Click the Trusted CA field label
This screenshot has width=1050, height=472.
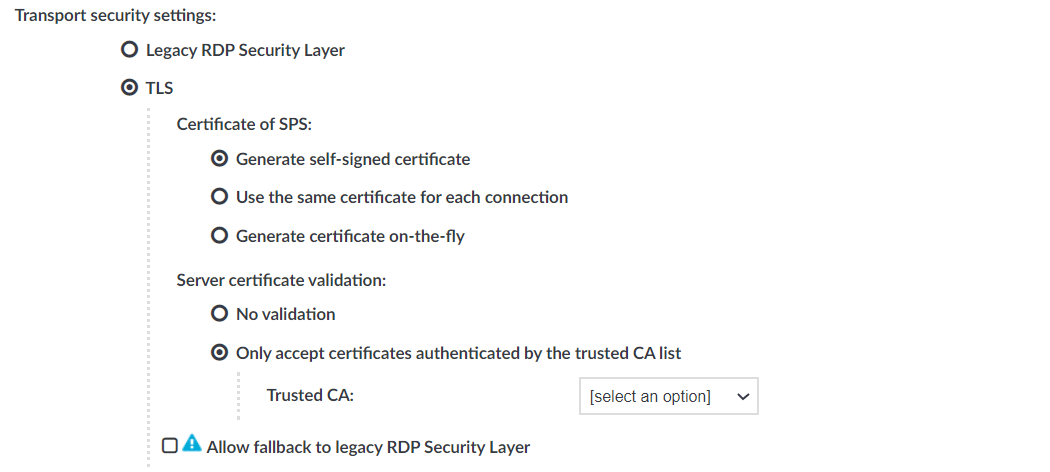point(310,395)
